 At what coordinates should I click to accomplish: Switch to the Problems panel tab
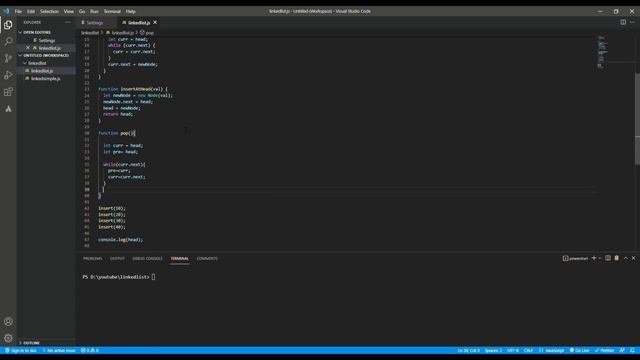pos(93,258)
